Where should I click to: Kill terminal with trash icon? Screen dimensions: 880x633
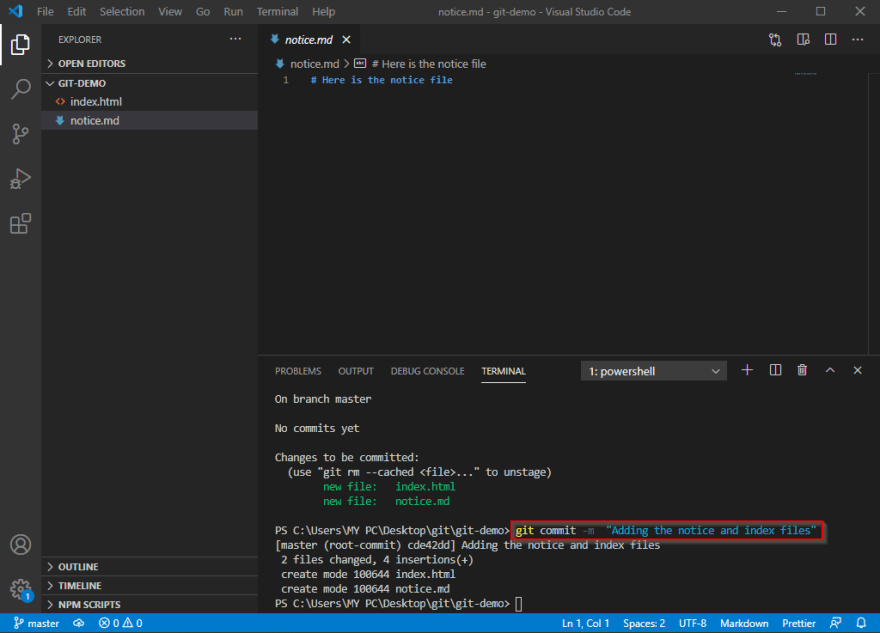coord(802,370)
